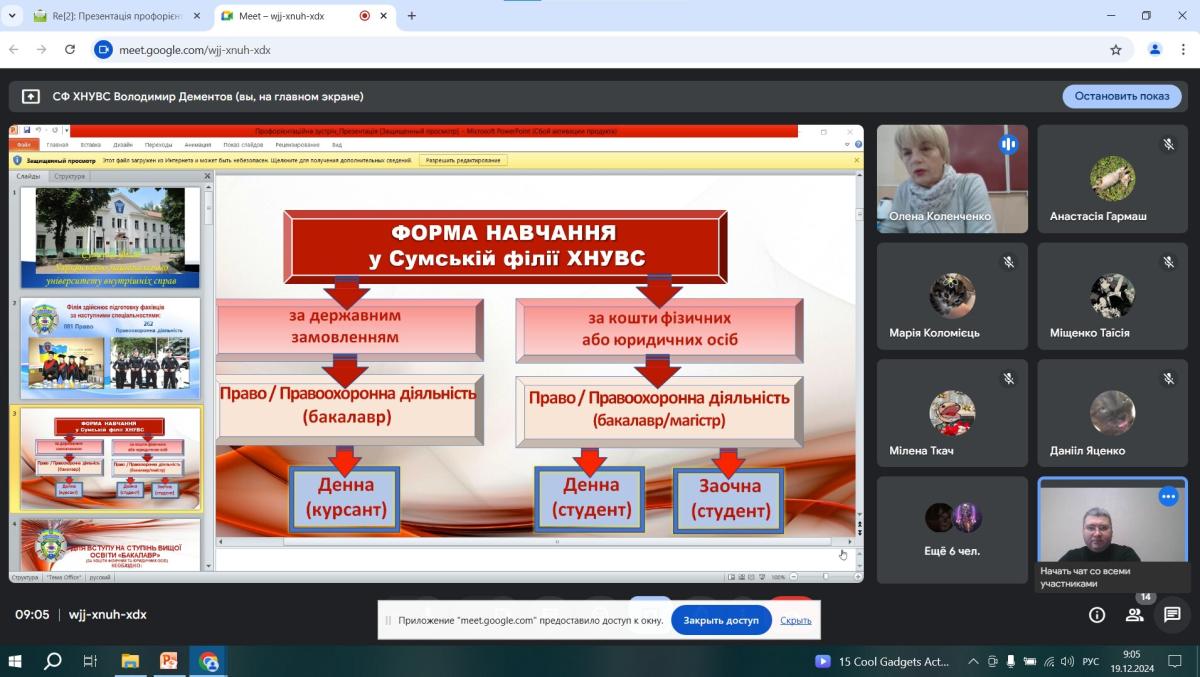Open the Chrome three-dot menu

(1183, 50)
